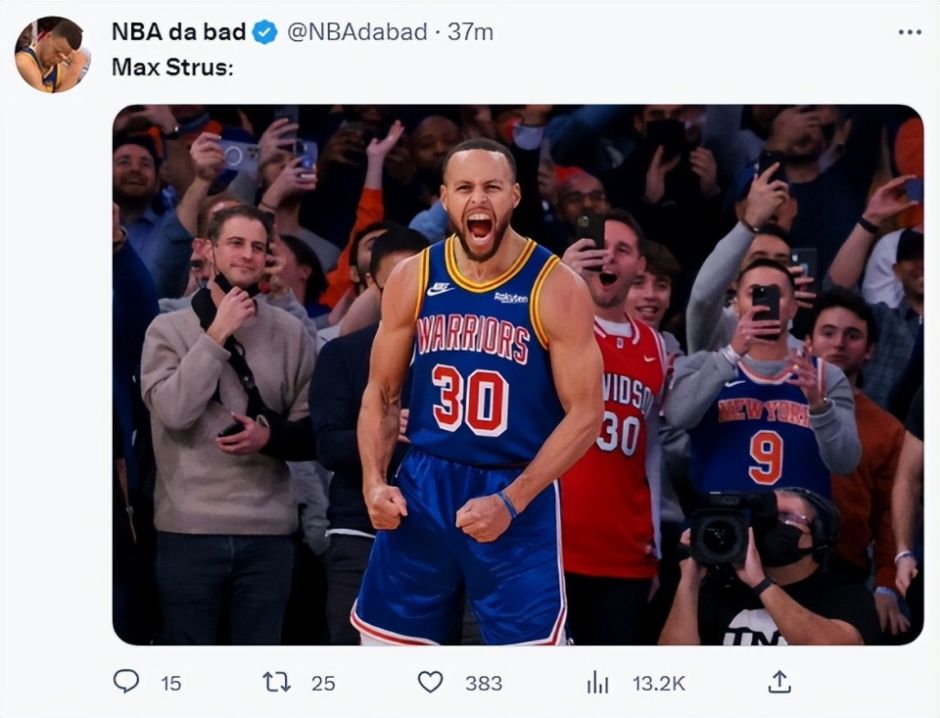Open the three-dot more options menu
Image resolution: width=940 pixels, height=718 pixels.
909,32
